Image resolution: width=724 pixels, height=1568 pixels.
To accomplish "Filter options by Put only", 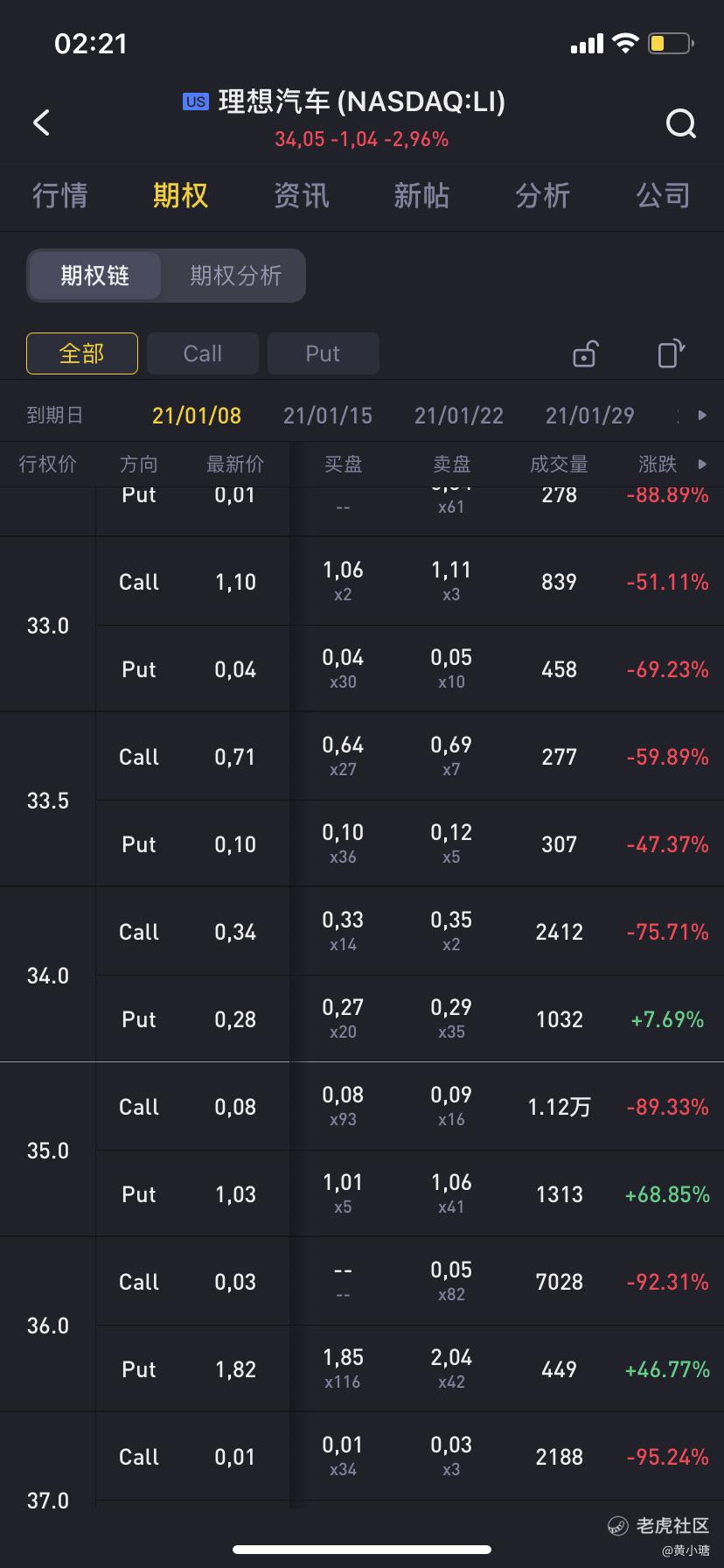I will (x=323, y=353).
